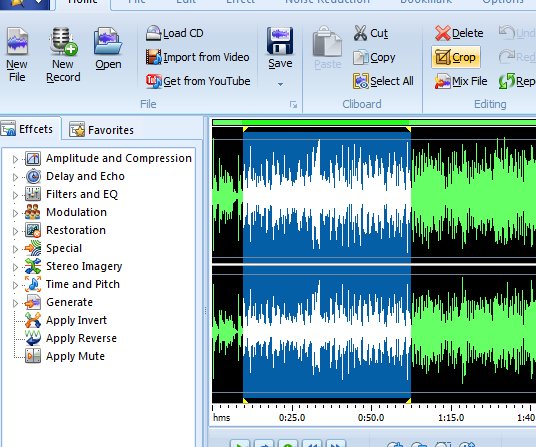
Task: Click the Load CD icon
Action: pyautogui.click(x=153, y=33)
